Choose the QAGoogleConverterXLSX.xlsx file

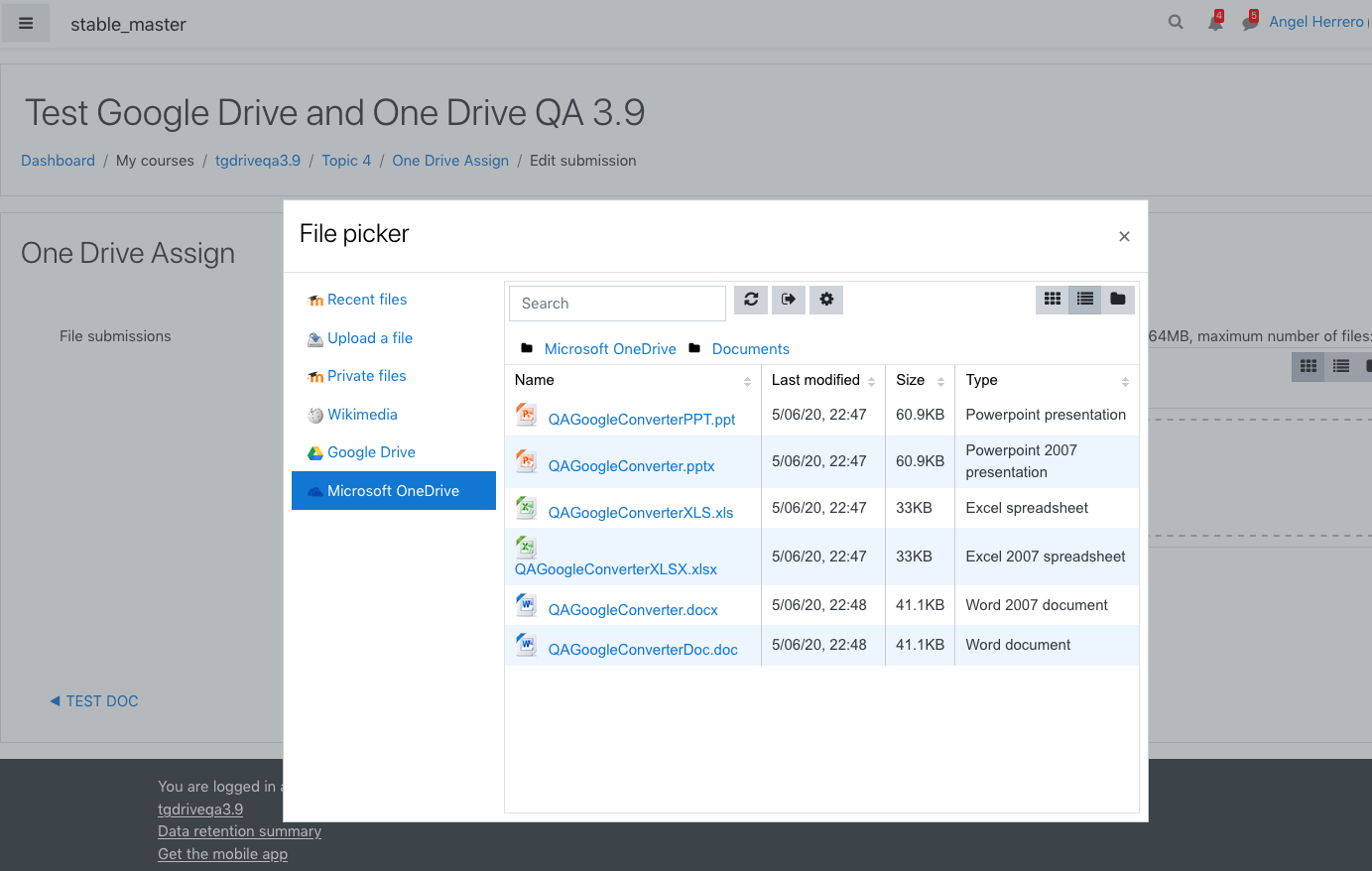point(616,569)
